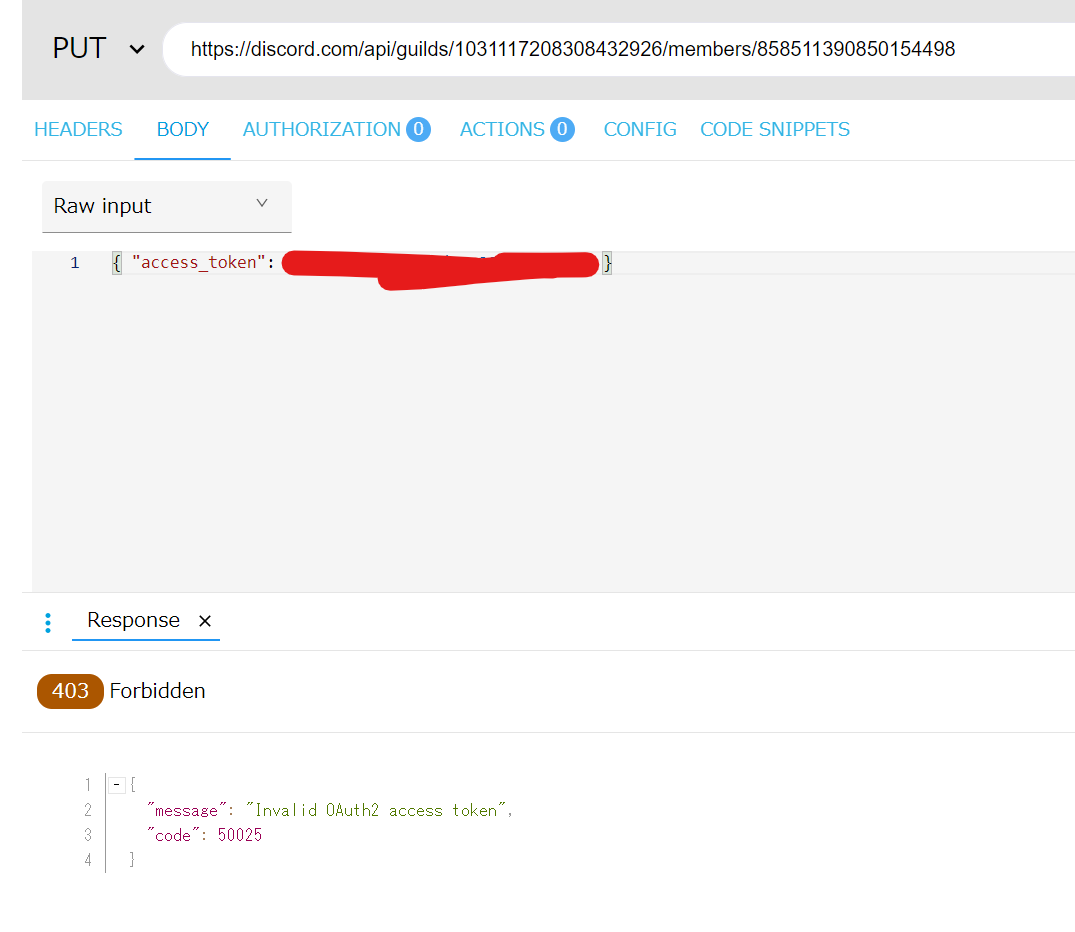Click the error code value 50025
The width and height of the screenshot is (1075, 932).
pyautogui.click(x=240, y=835)
